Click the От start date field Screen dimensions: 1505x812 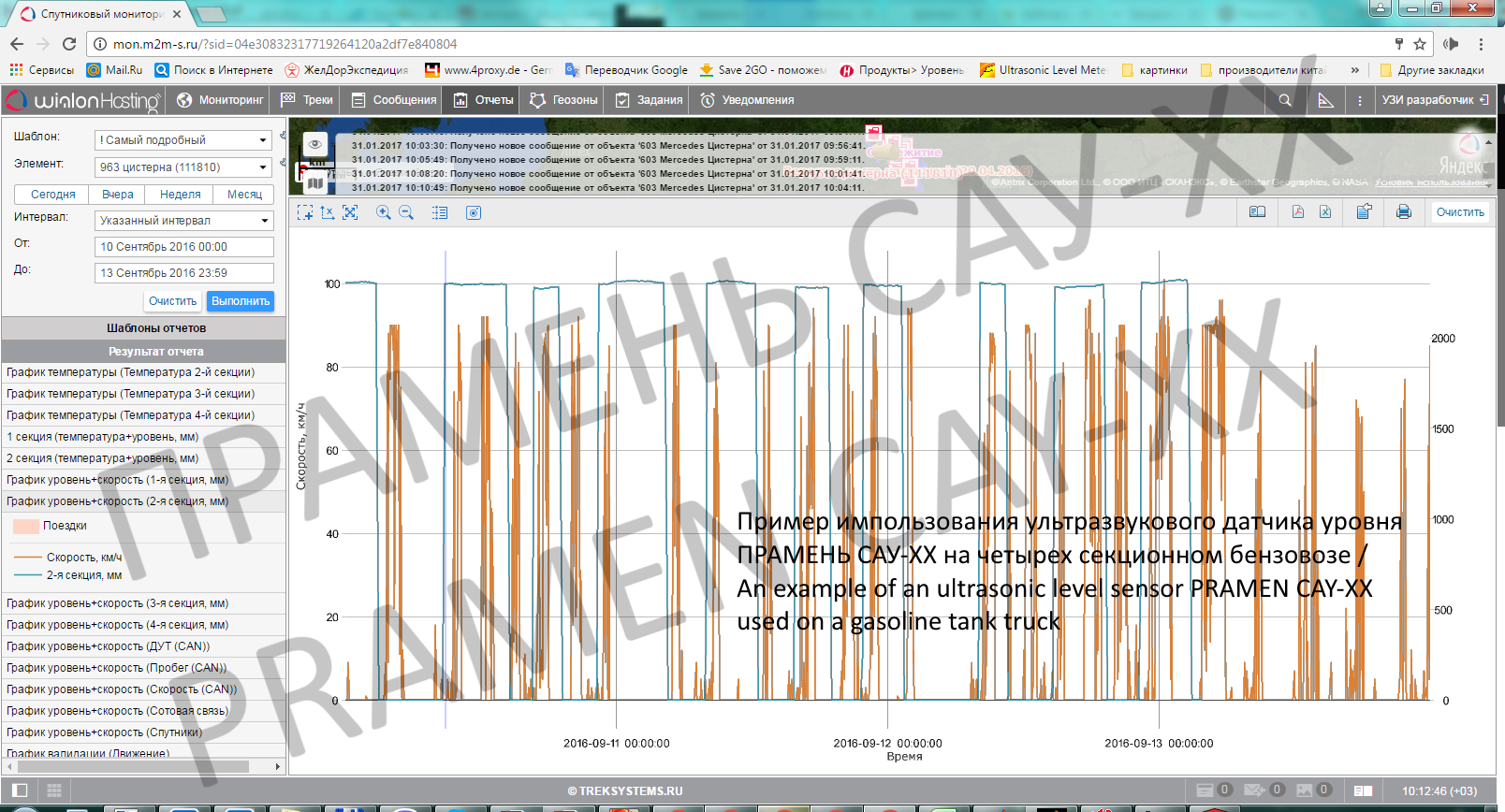click(184, 247)
